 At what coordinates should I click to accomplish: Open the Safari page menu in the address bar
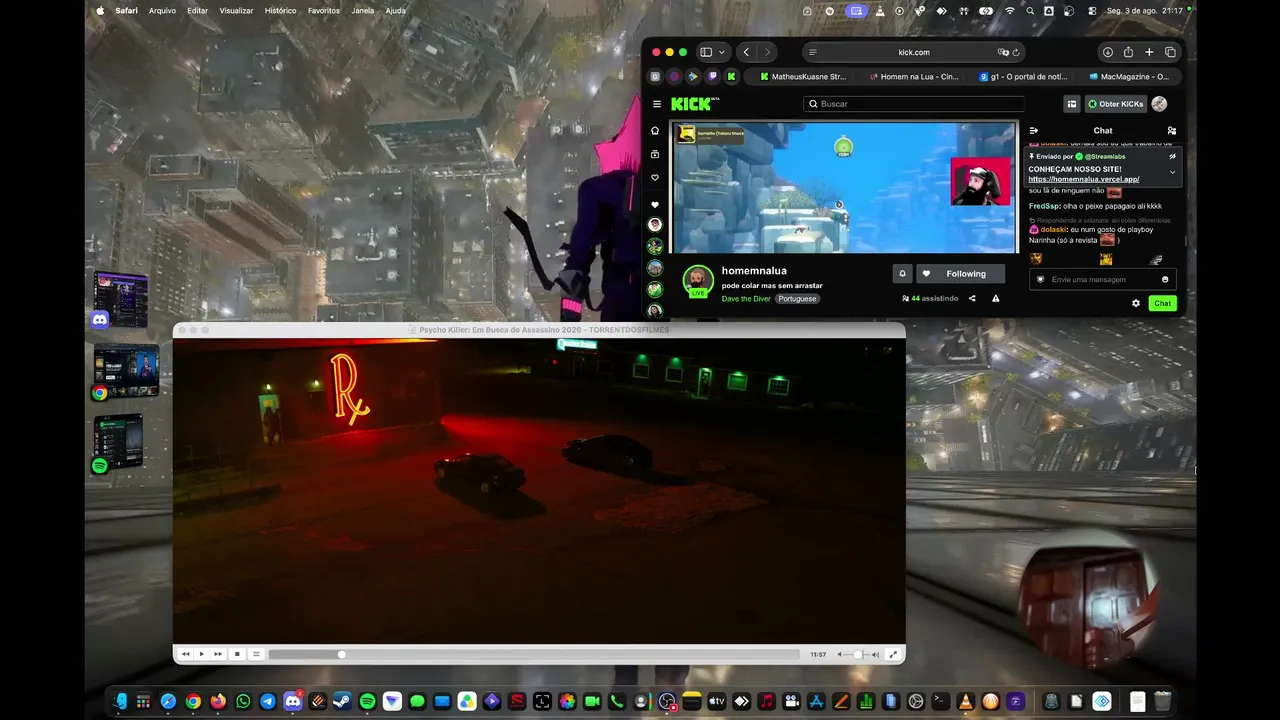point(813,52)
